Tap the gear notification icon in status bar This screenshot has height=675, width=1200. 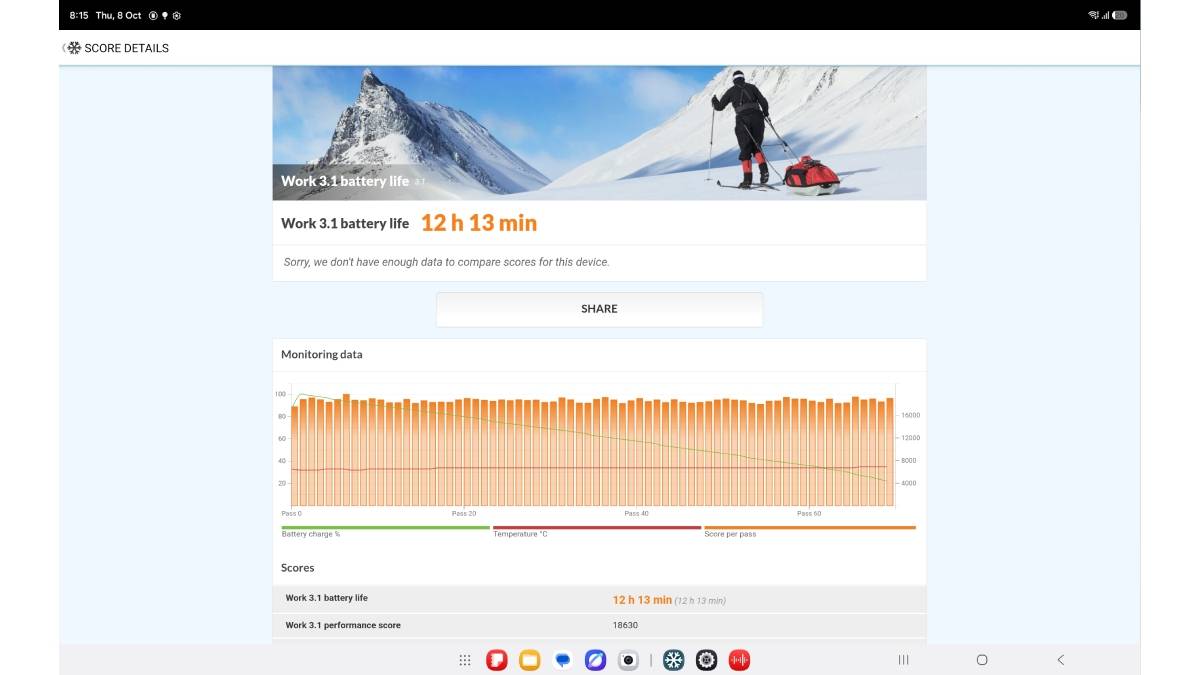tap(177, 16)
